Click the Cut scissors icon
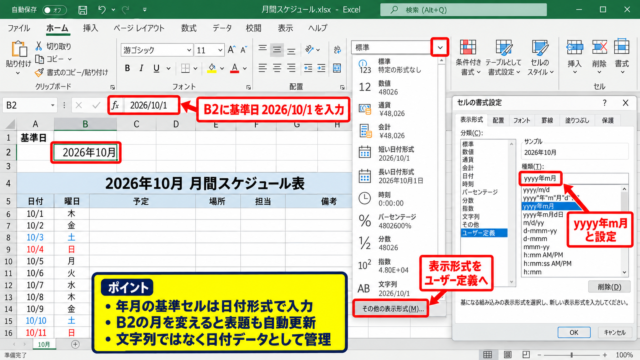Viewport: 640px width, 360px height. point(39,46)
